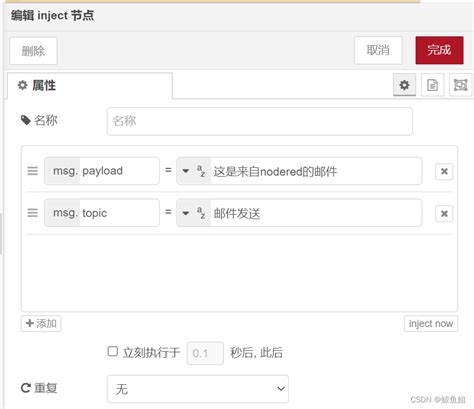Select the 属性 tab

(x=90, y=86)
